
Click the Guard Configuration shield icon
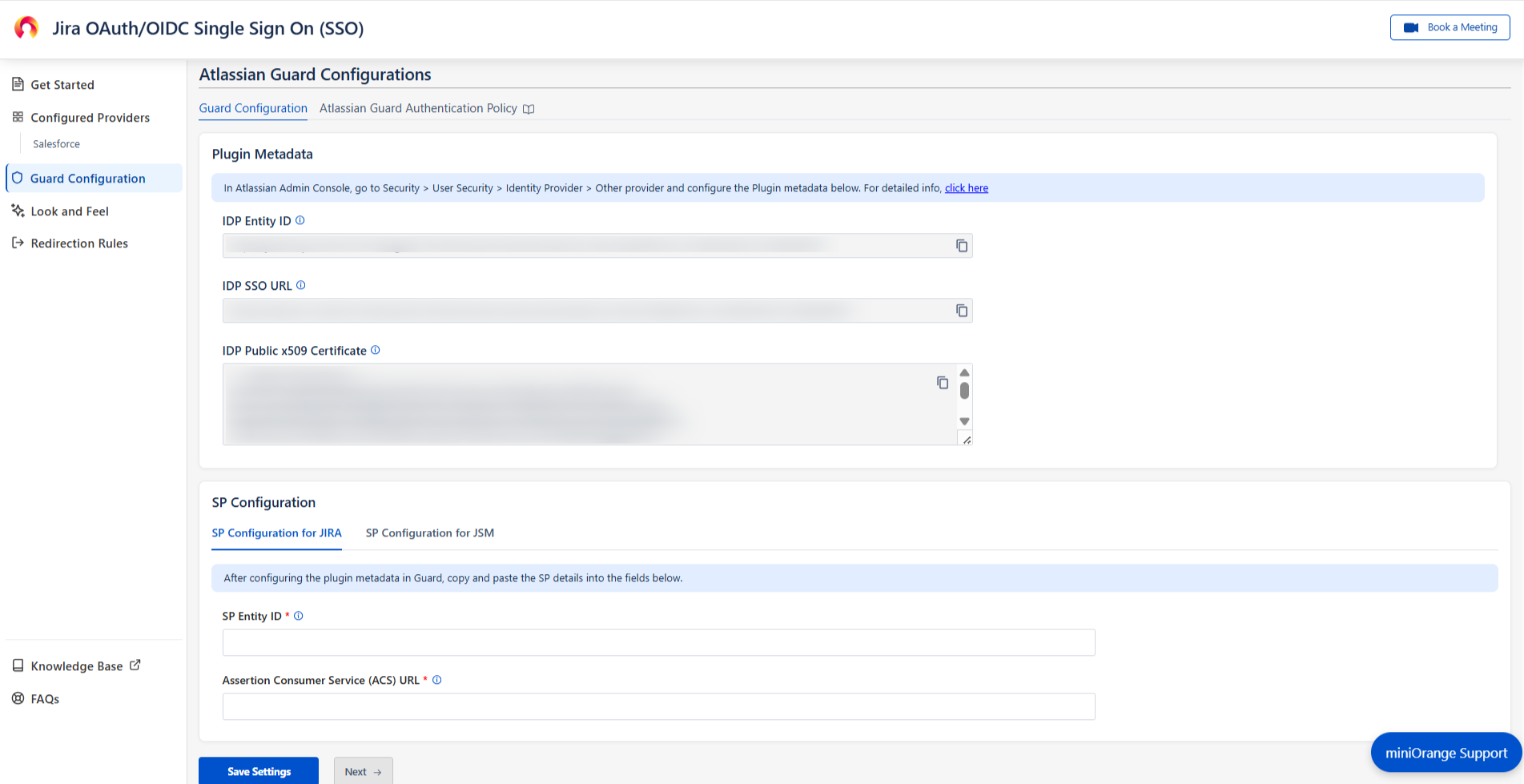[18, 178]
